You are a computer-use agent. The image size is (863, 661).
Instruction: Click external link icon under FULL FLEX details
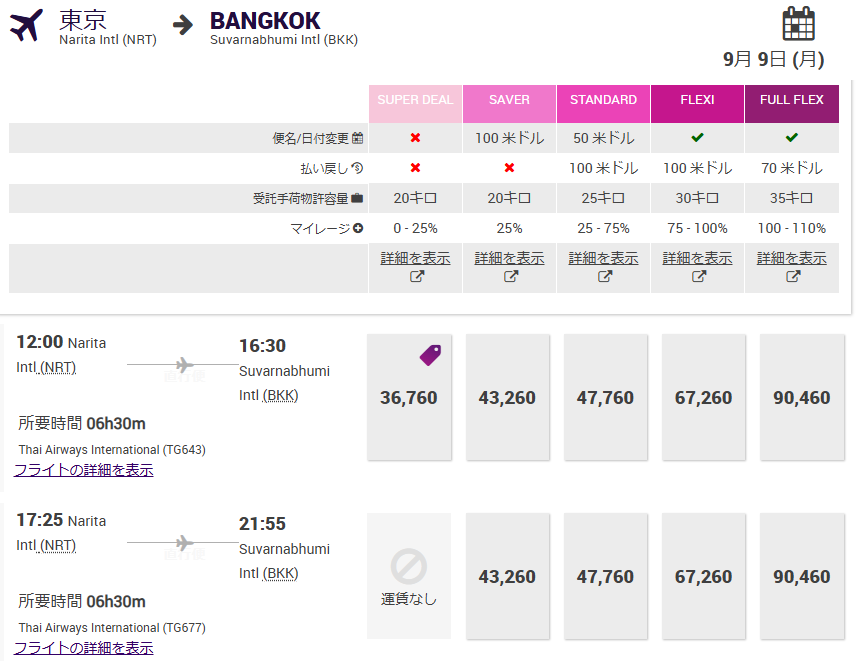click(792, 277)
